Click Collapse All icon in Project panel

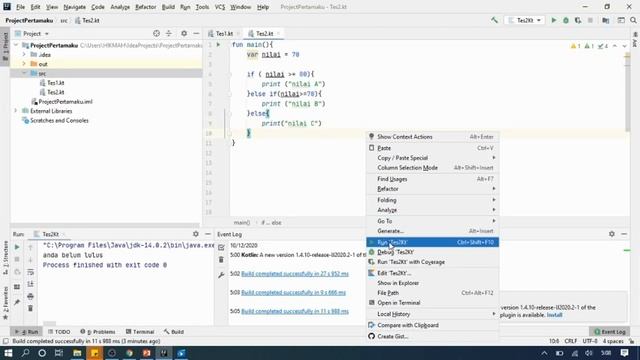169,33
